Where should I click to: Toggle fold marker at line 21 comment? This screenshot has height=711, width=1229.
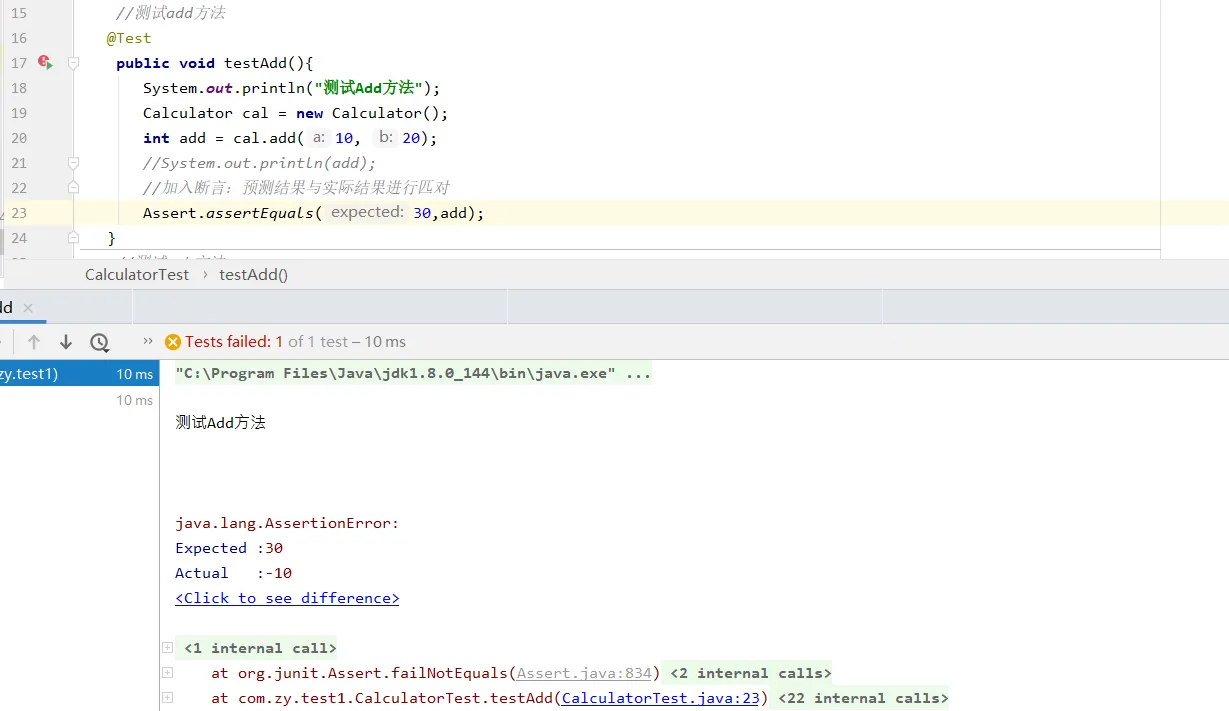[x=73, y=163]
